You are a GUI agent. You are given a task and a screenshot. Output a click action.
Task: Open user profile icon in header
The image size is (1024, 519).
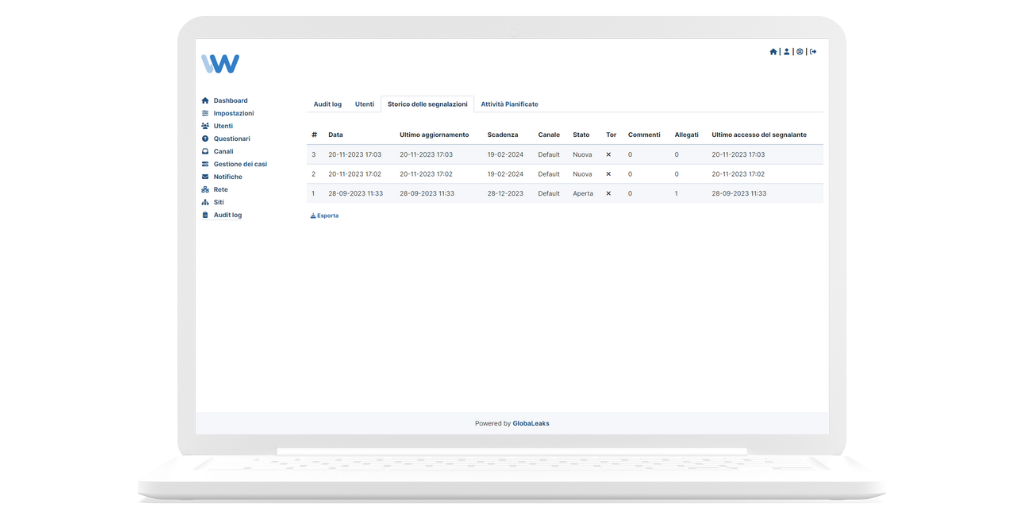point(786,52)
